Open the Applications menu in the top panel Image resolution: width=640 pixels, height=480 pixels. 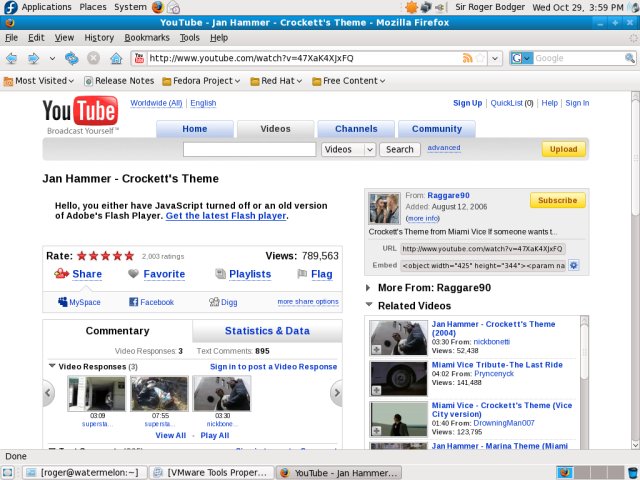point(47,7)
